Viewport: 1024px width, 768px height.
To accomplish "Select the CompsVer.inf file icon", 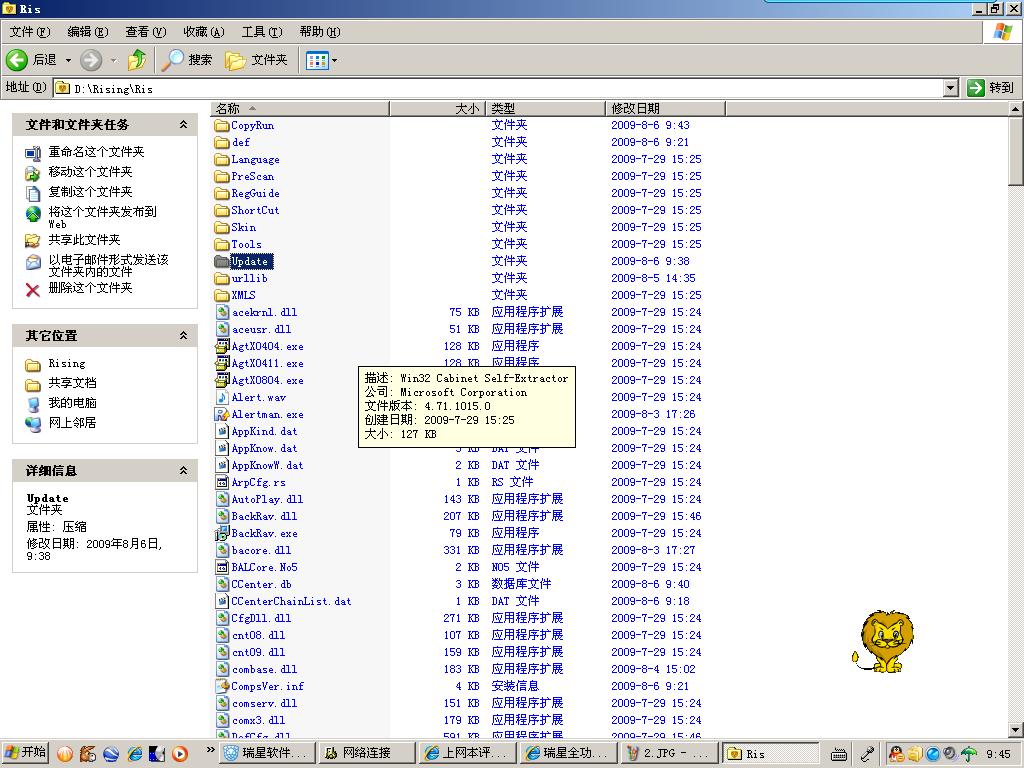I will 223,686.
